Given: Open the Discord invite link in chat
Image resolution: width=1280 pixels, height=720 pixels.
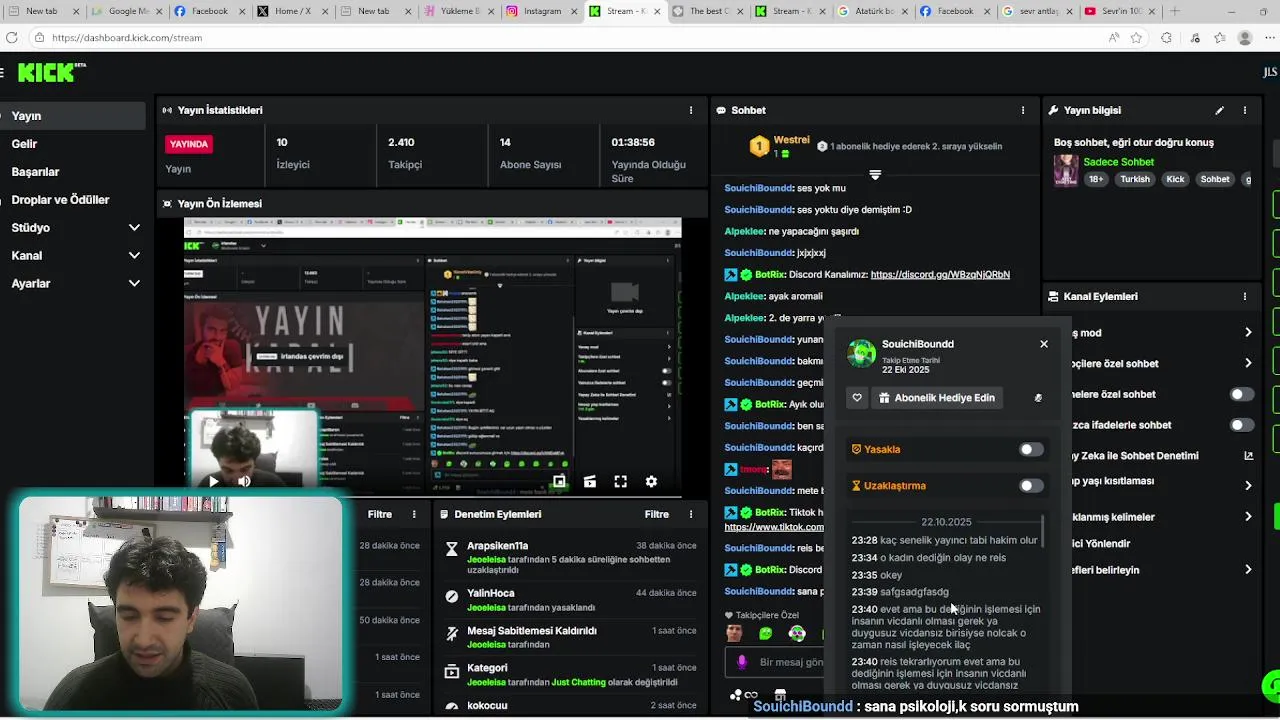Looking at the screenshot, I should (x=940, y=275).
